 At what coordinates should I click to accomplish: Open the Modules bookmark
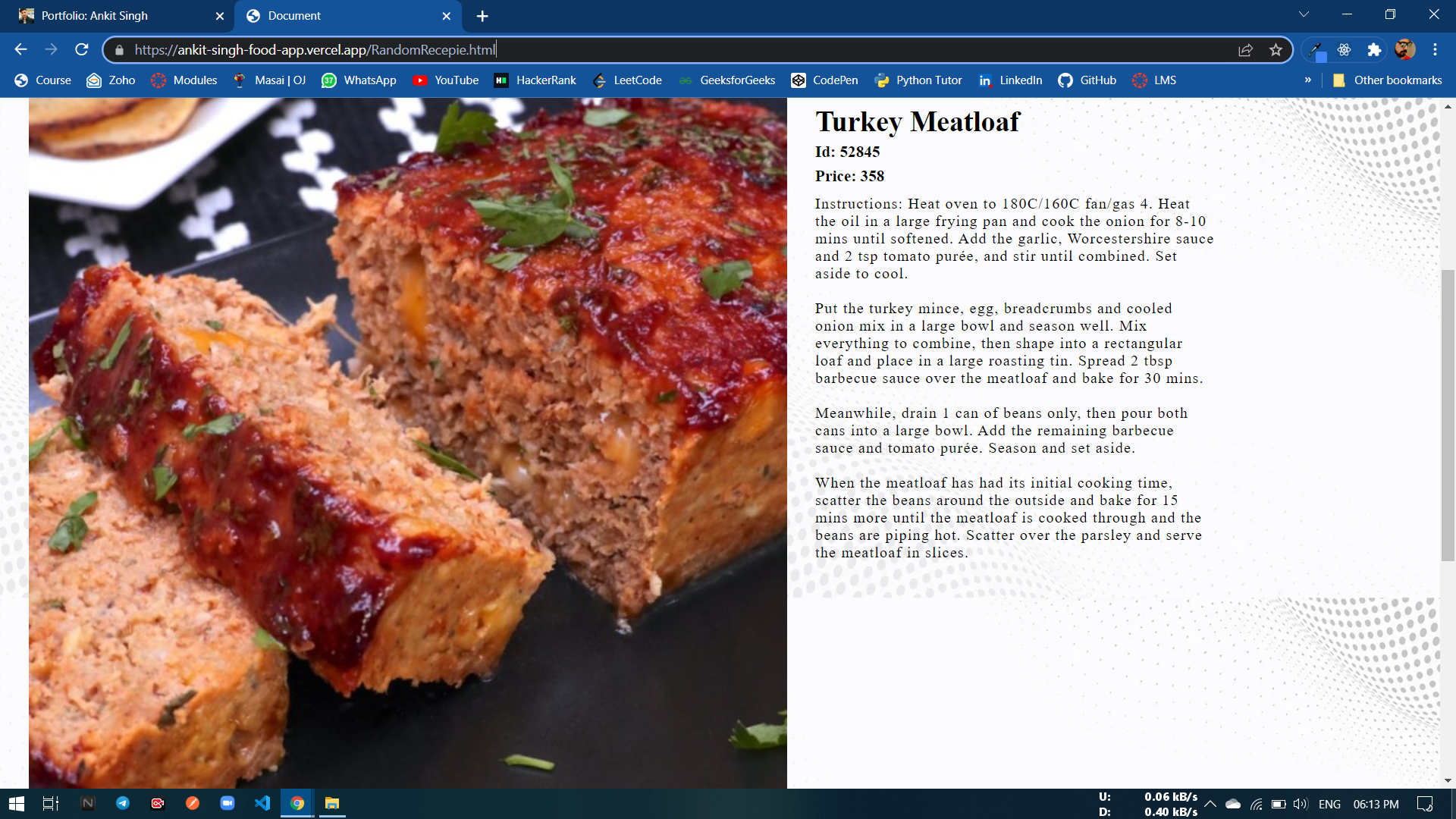click(x=184, y=80)
